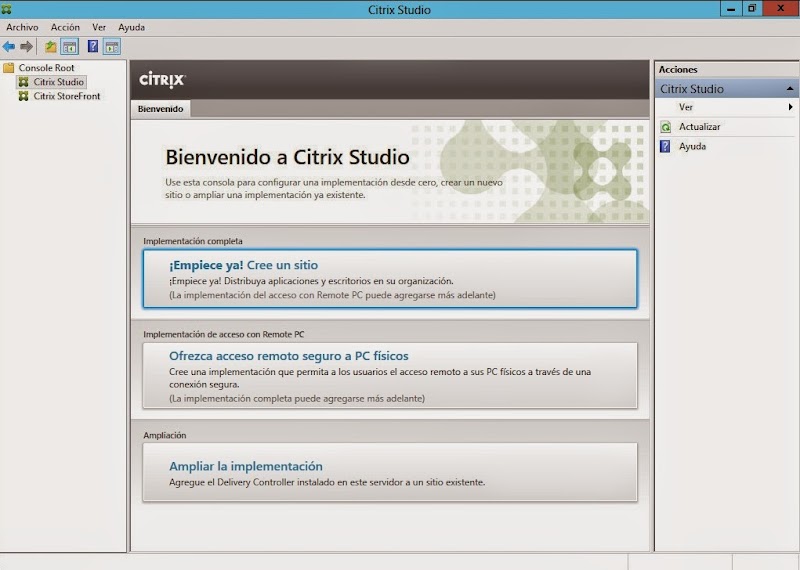Viewport: 800px width, 570px height.
Task: Click Actualizar in the Acciones pane
Action: pyautogui.click(x=699, y=127)
